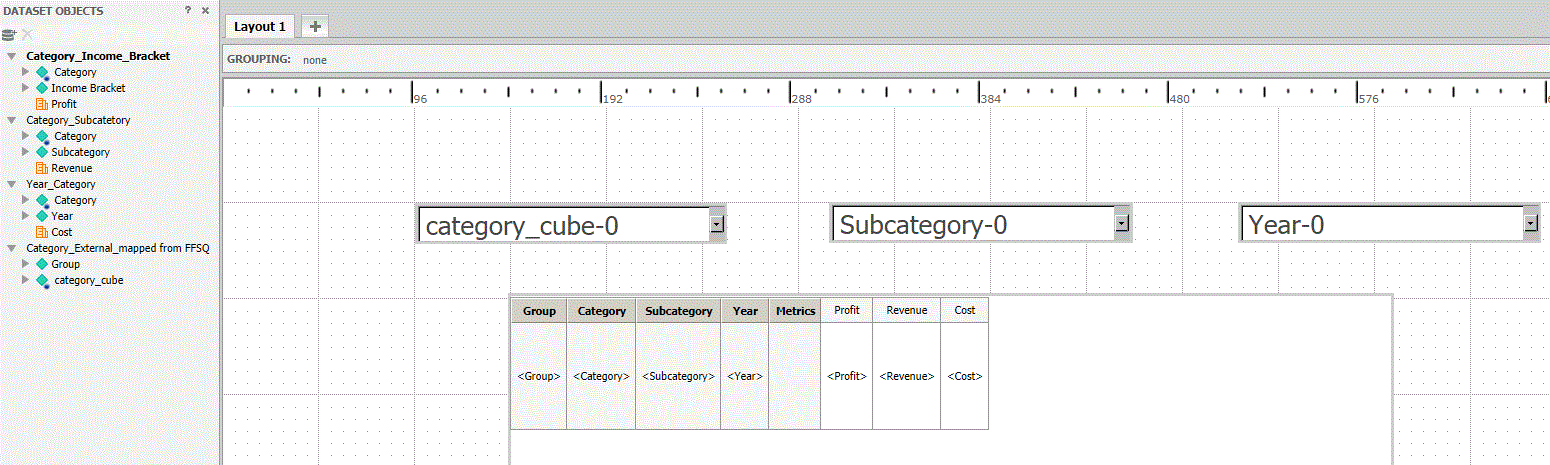
Task: Close the Dataset Objects panel
Action: (205, 10)
